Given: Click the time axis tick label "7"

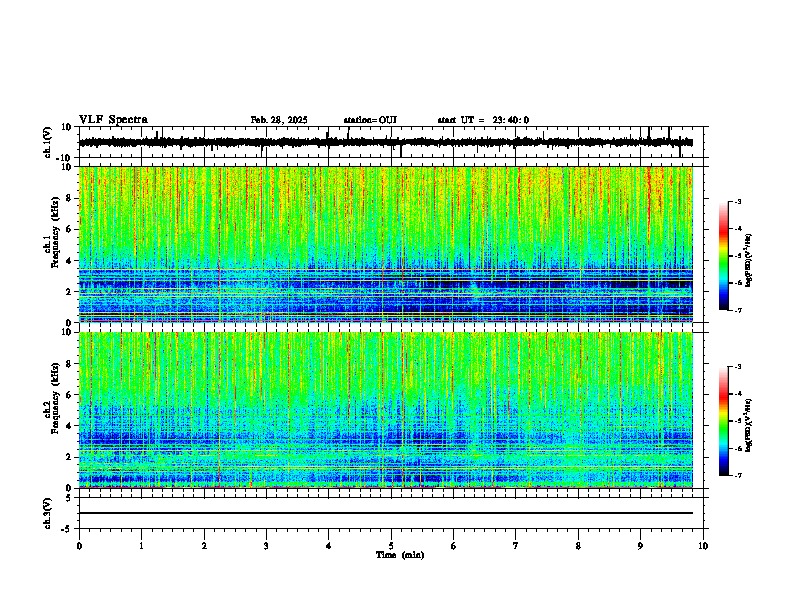Looking at the screenshot, I should (x=516, y=546).
